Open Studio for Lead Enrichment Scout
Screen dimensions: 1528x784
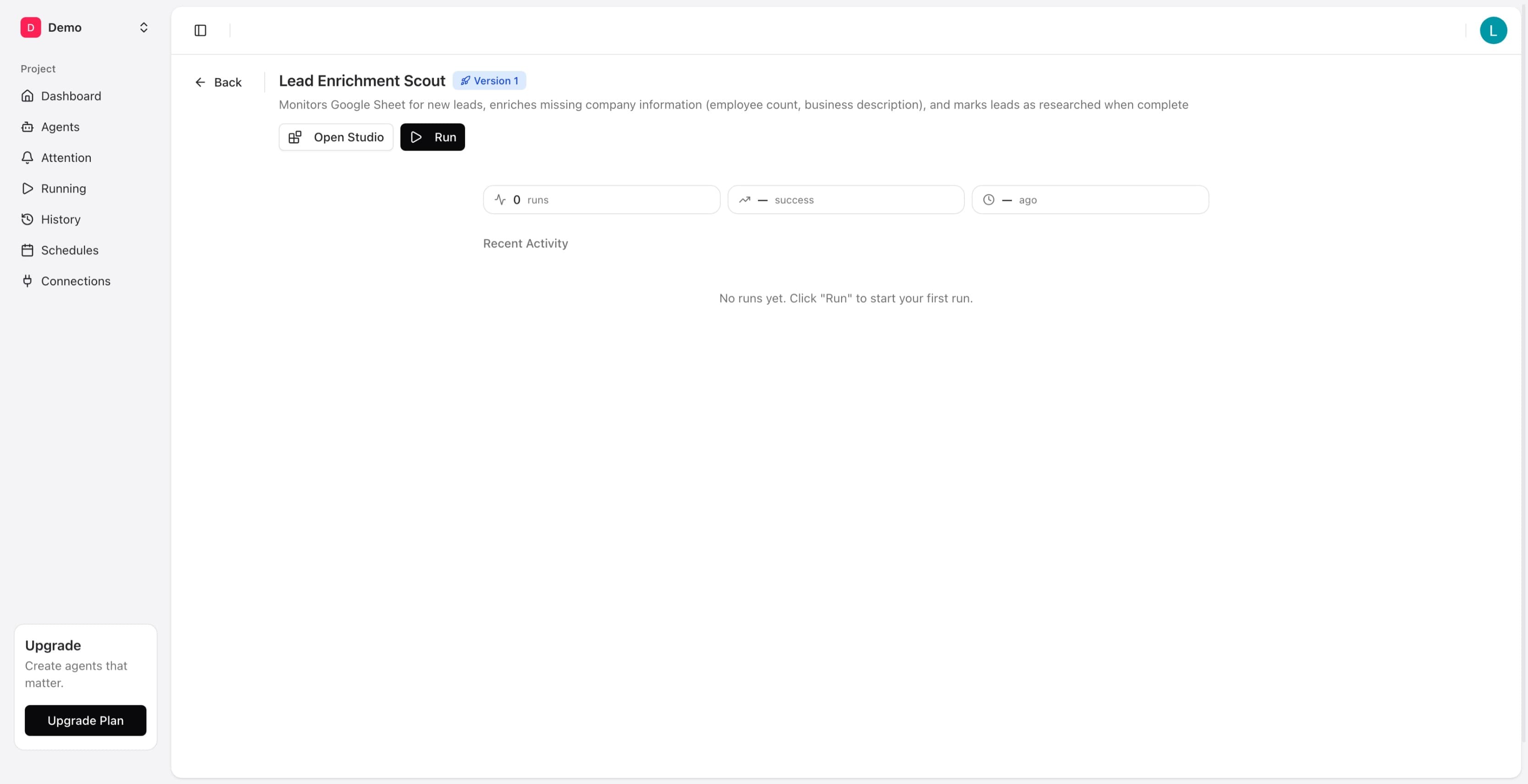335,137
